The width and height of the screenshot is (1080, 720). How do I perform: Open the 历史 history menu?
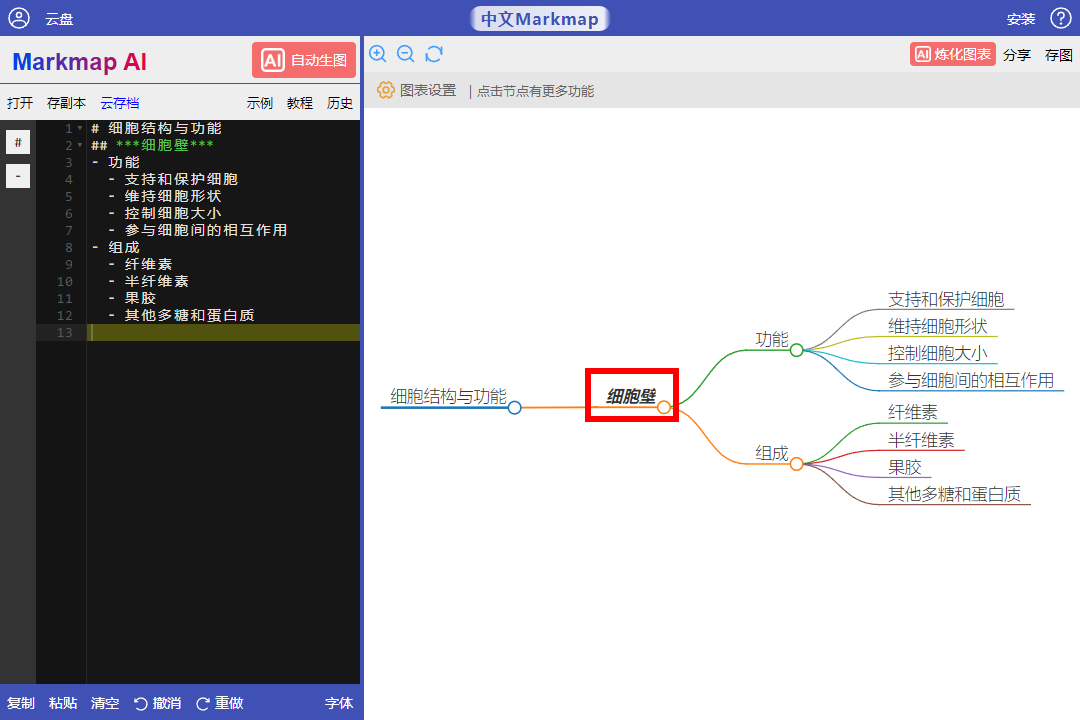[x=340, y=103]
